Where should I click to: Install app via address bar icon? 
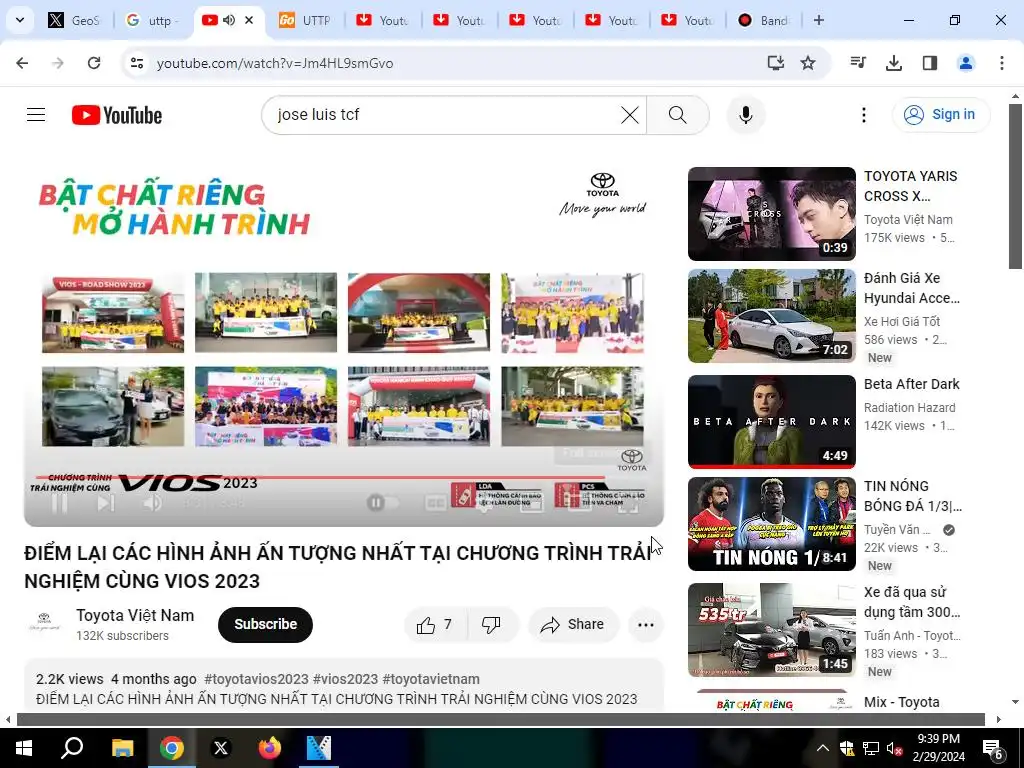[776, 63]
